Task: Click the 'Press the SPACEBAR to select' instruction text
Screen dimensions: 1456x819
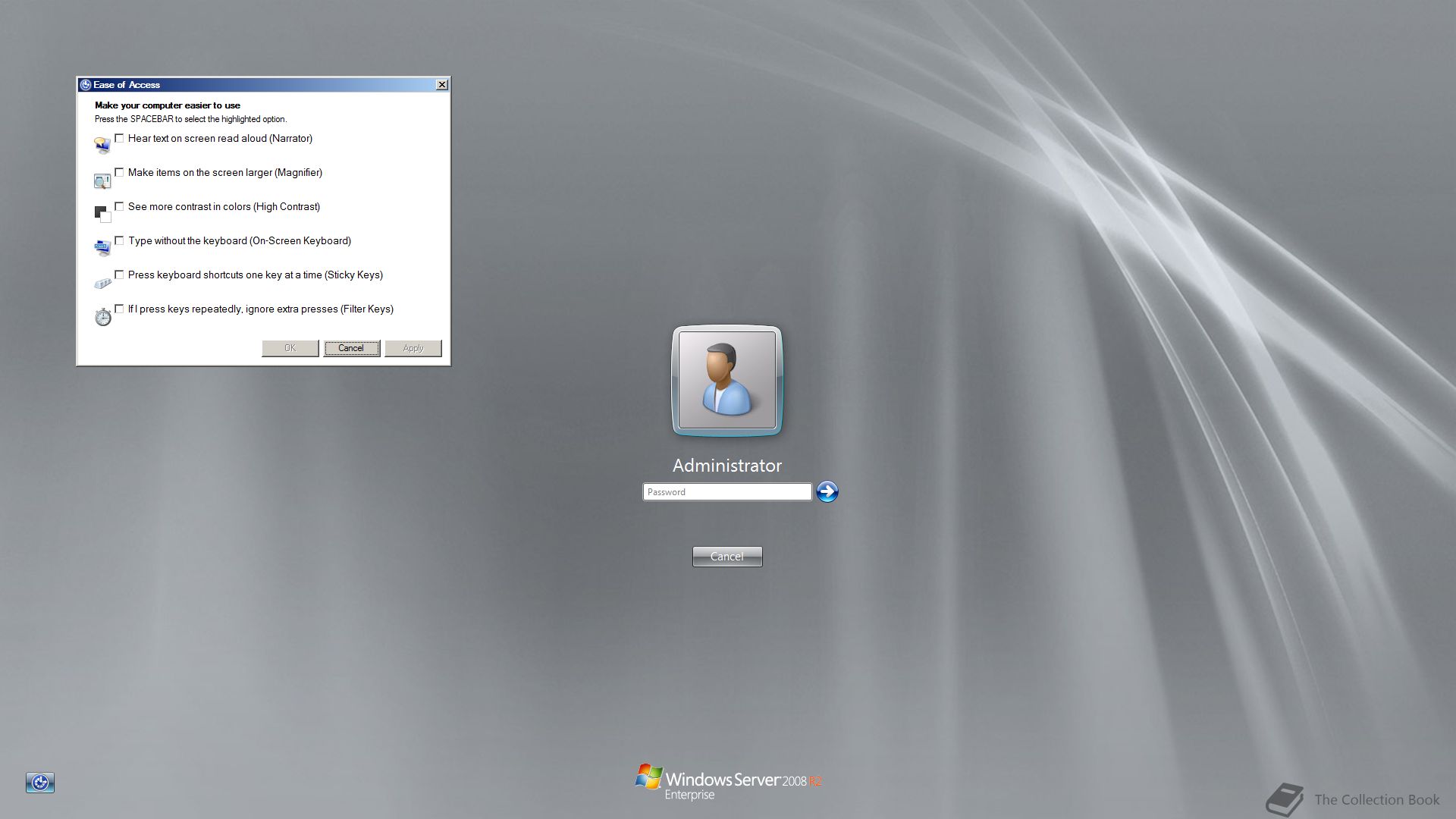Action: [x=191, y=119]
